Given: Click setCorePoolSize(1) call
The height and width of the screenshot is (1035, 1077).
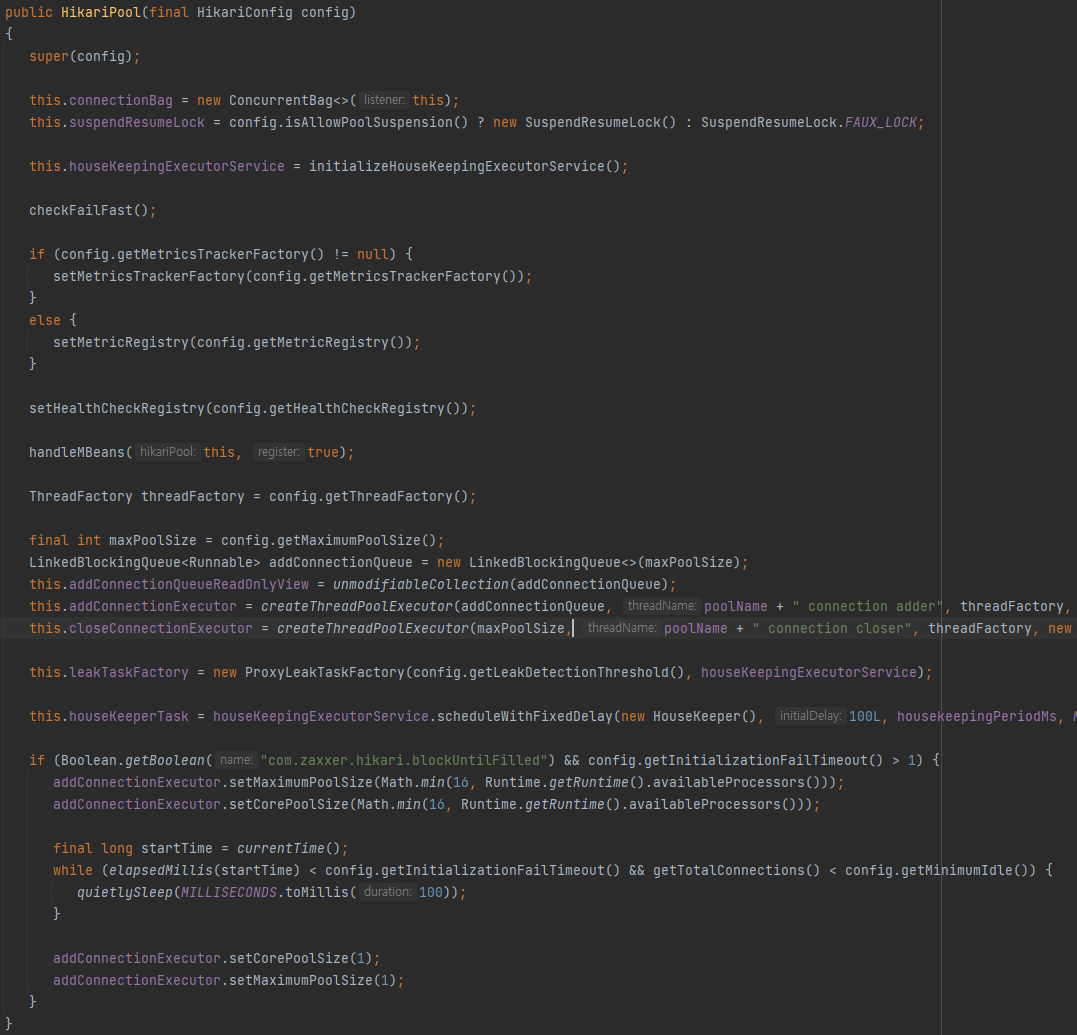Looking at the screenshot, I should (301, 957).
